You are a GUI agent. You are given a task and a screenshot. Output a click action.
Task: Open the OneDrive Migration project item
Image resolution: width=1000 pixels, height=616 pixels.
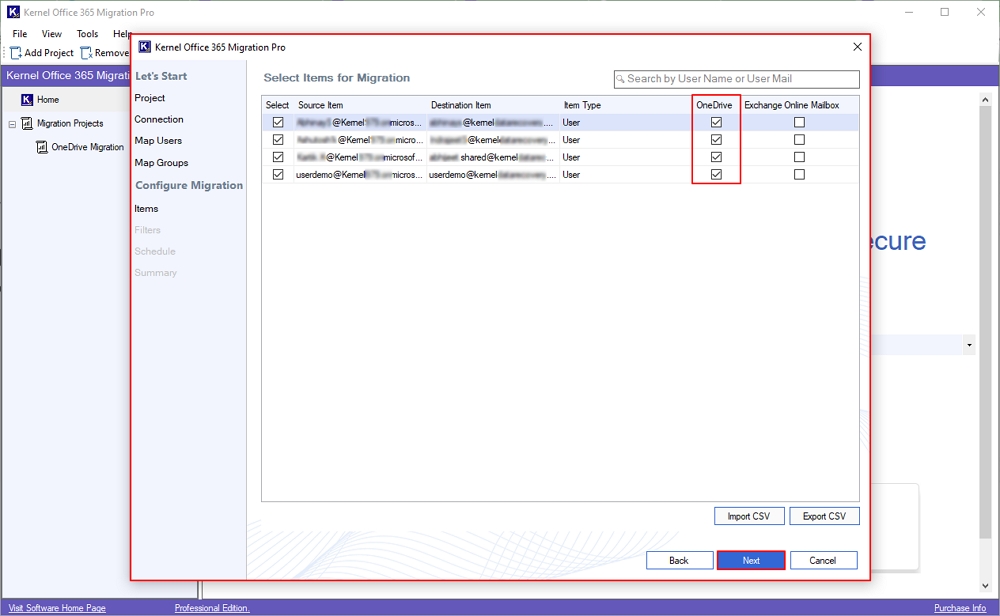86,147
